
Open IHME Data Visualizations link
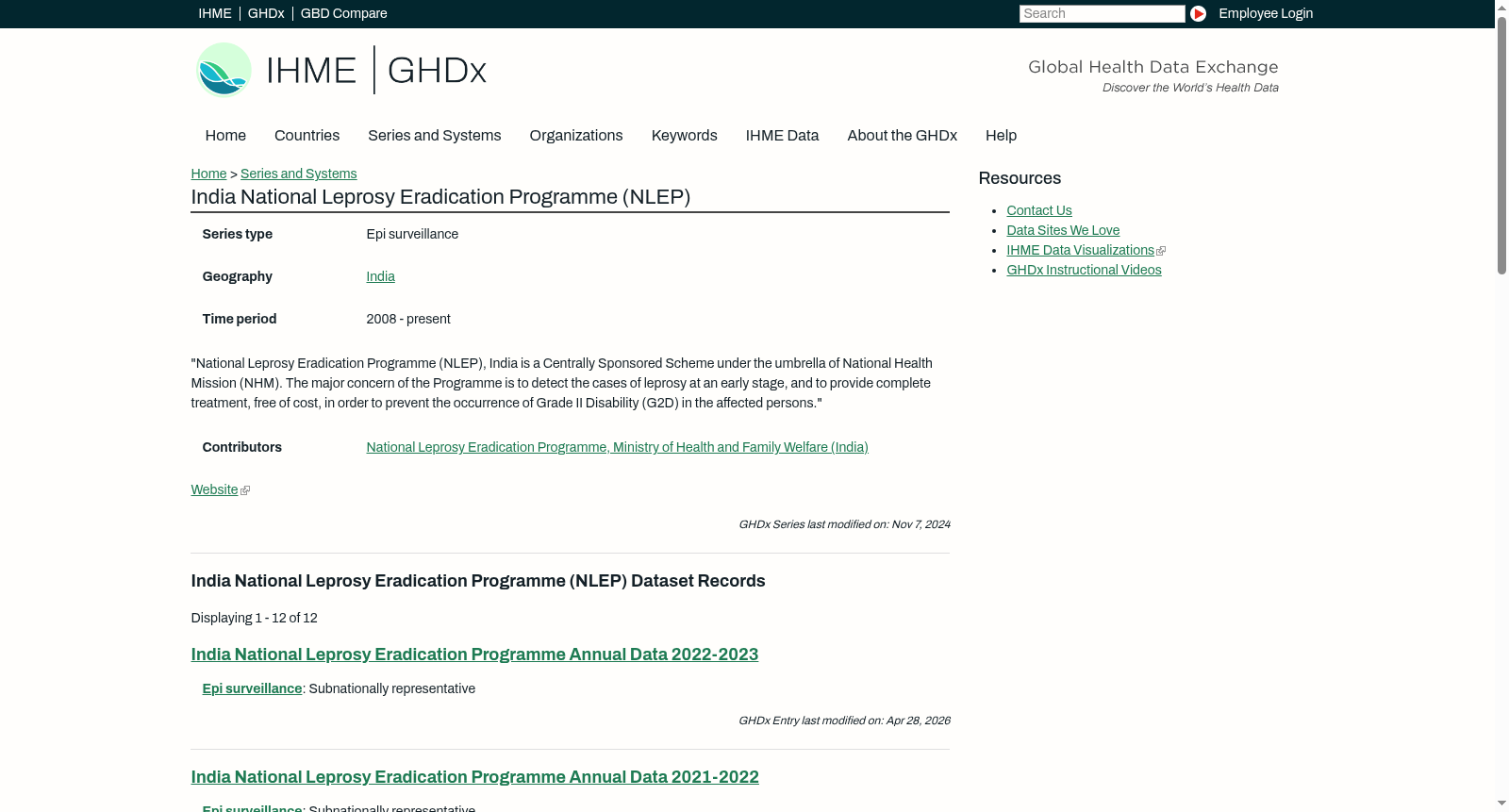[1080, 250]
